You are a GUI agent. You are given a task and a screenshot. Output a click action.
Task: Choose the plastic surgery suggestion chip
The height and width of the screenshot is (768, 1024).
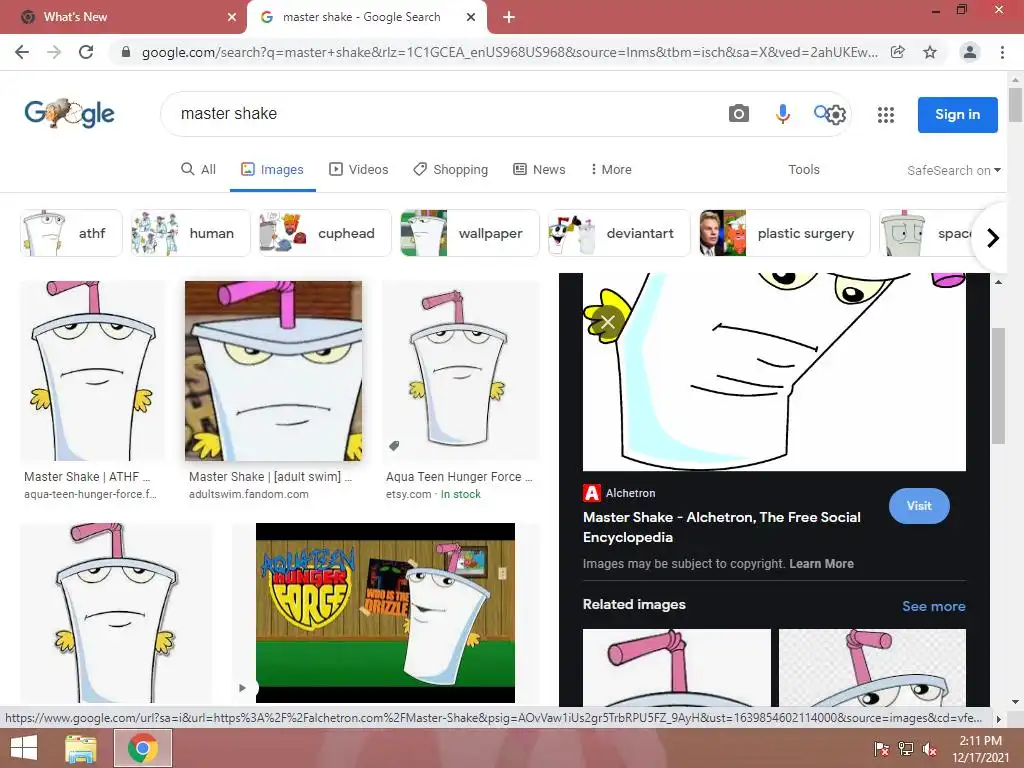pyautogui.click(x=785, y=233)
